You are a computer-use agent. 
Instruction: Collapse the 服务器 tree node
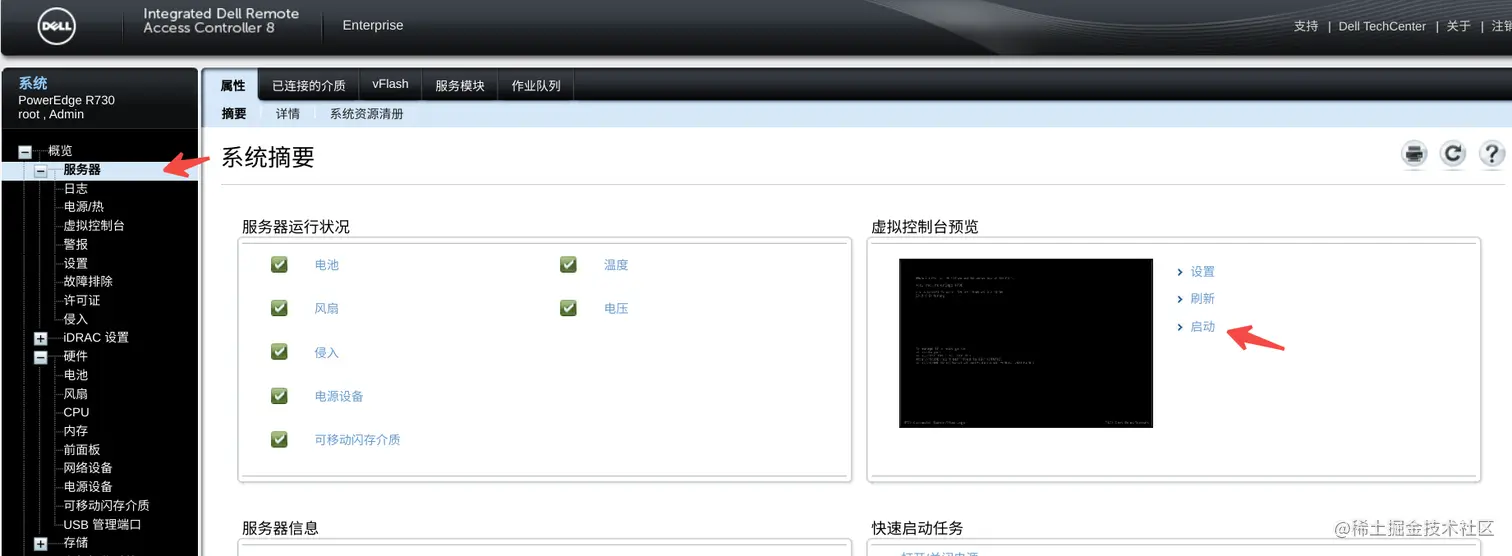click(x=41, y=171)
